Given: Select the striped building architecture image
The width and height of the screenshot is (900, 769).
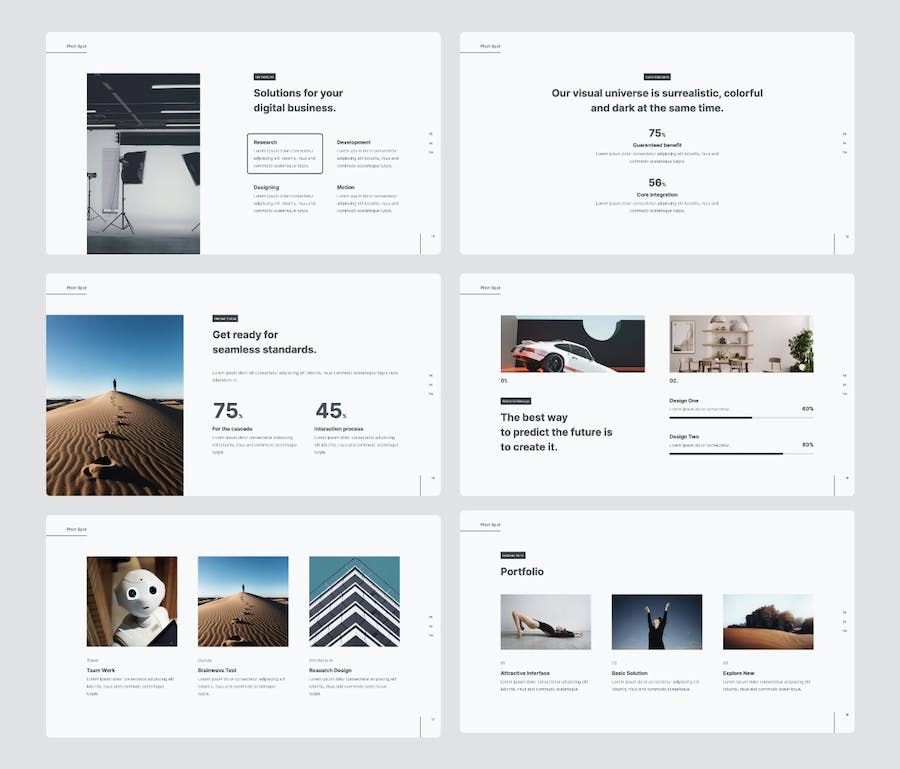Looking at the screenshot, I should [x=354, y=601].
